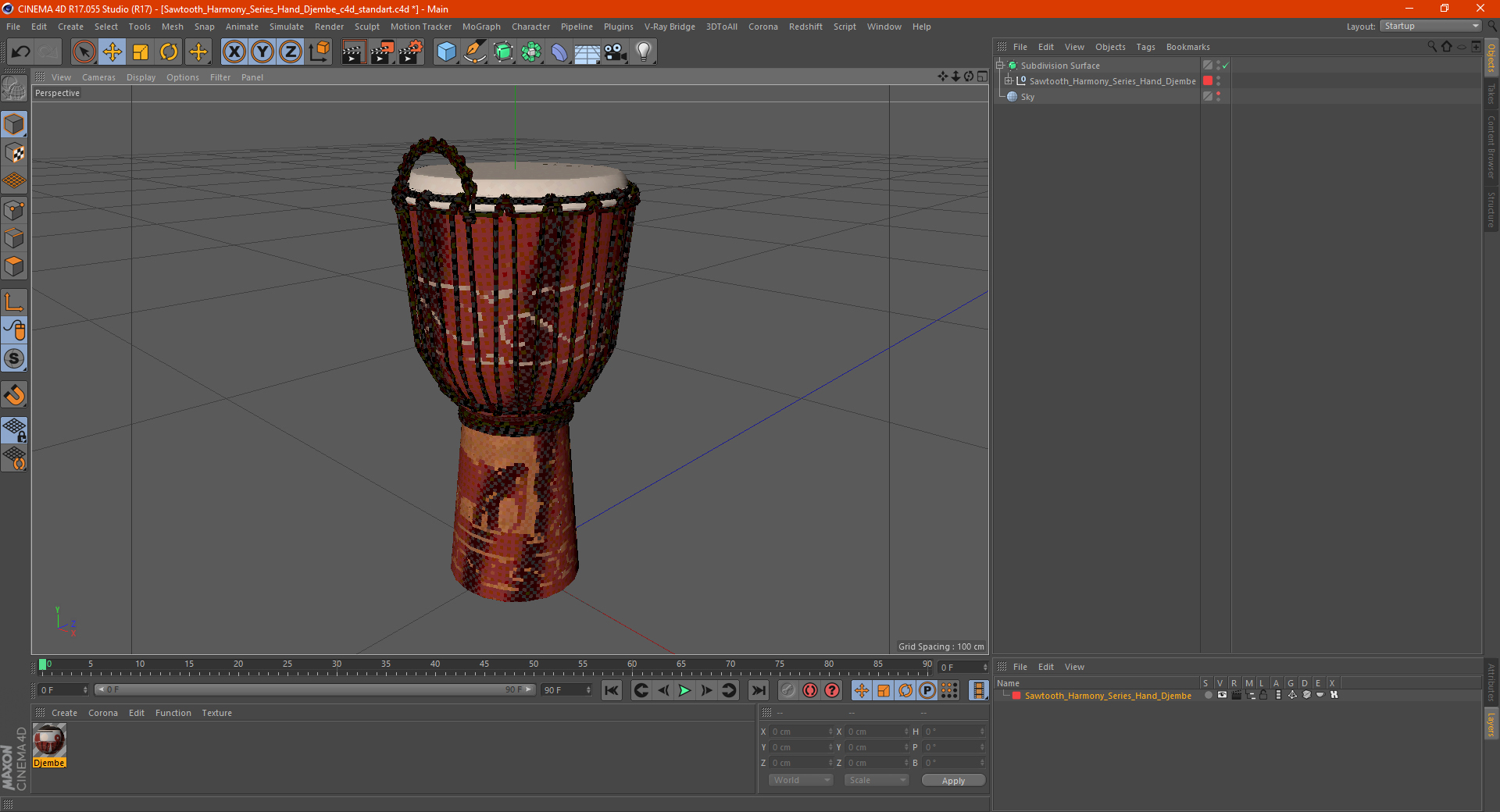Click the timeline preview range slider
This screenshot has width=1500, height=812.
click(x=315, y=690)
